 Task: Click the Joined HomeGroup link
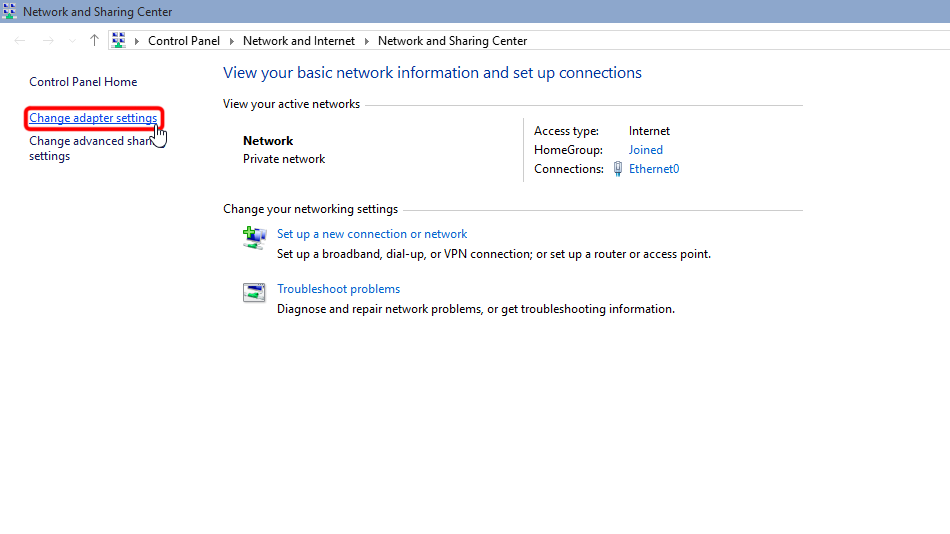645,150
